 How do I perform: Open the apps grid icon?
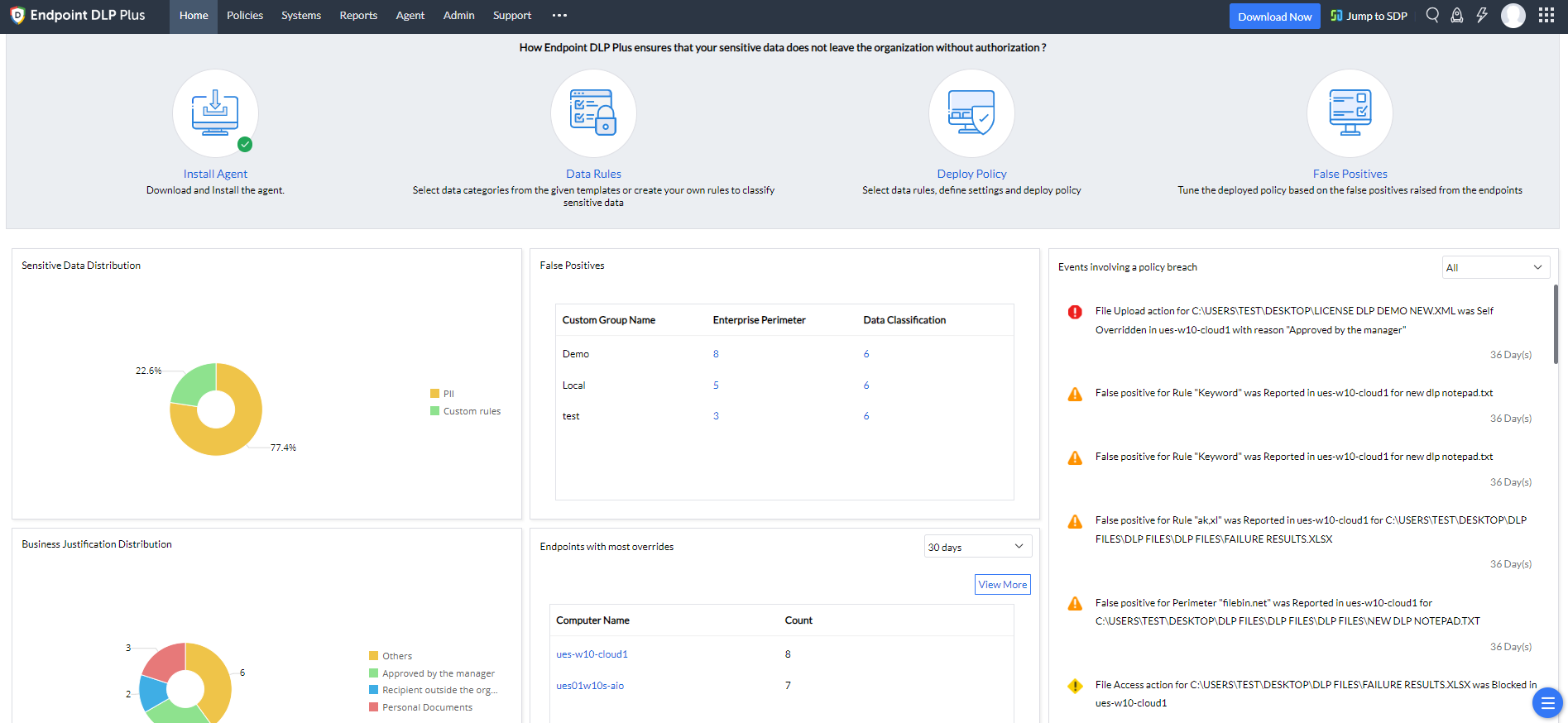pyautogui.click(x=1546, y=16)
